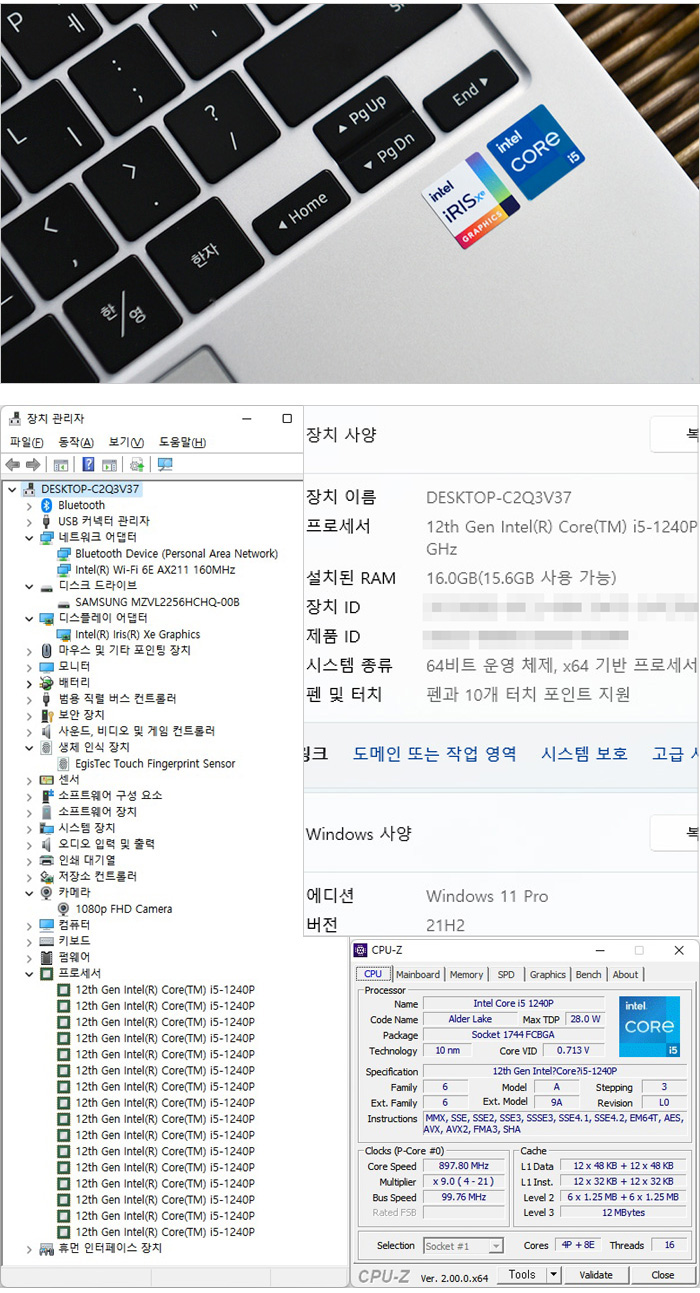Open the 시스템 보호 link
This screenshot has height=1293, width=700.
584,754
